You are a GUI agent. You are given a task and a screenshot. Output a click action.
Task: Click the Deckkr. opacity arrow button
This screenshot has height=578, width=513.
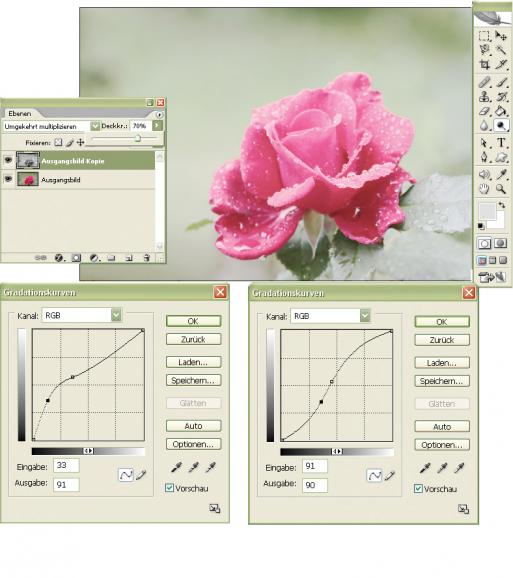(157, 126)
